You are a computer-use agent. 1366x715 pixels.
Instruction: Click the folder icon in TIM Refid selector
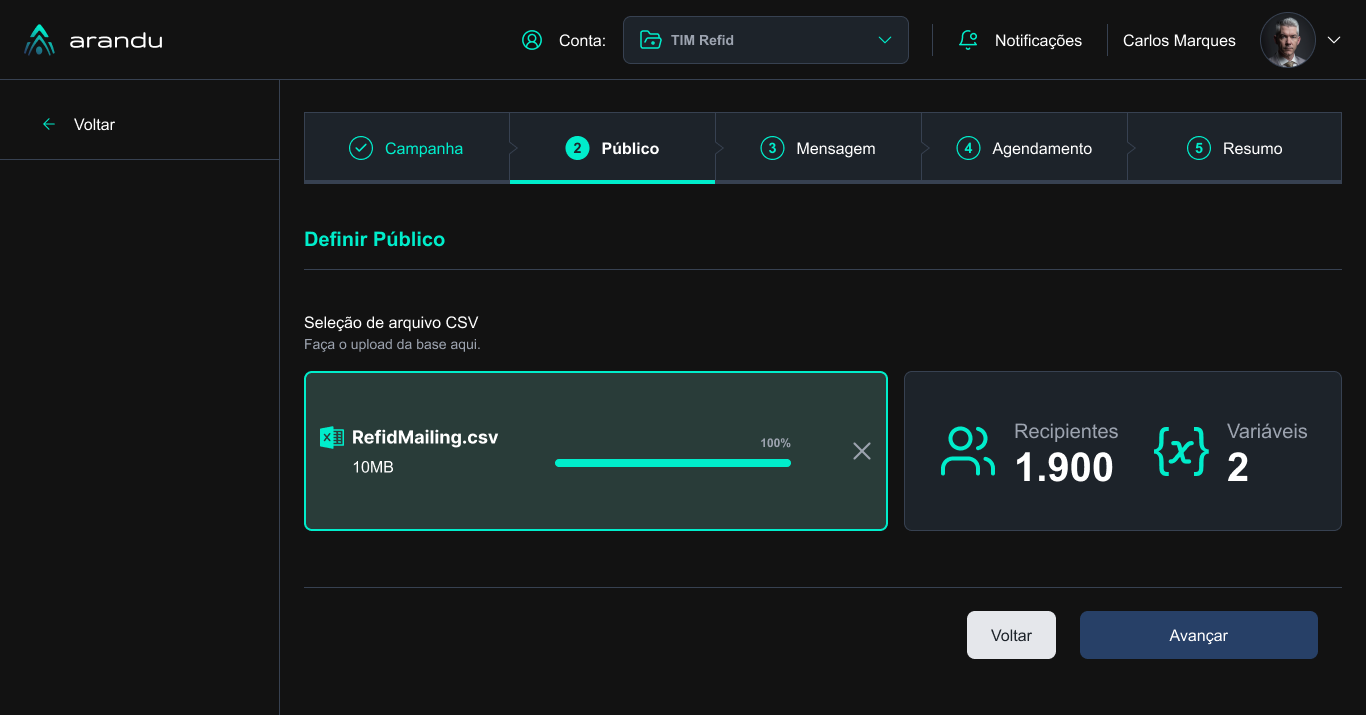coord(651,40)
